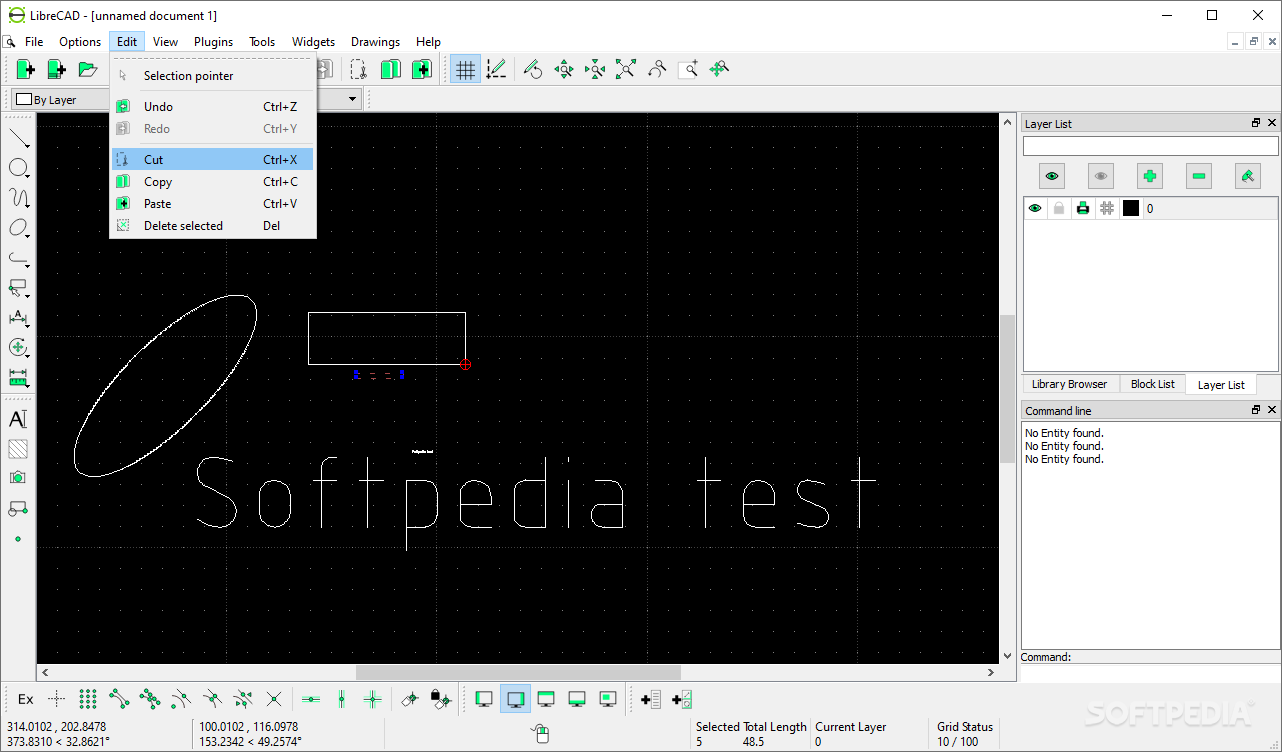
Task: Open a file with the folder icon
Action: click(x=88, y=69)
